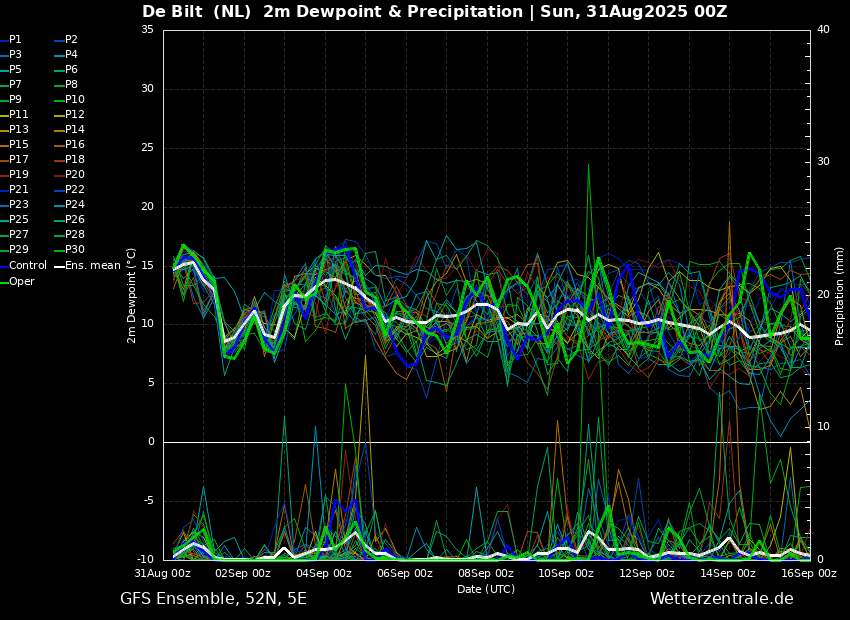Click the Precipitation (mm) axis label
Viewport: 850px width, 620px height.
coord(840,296)
